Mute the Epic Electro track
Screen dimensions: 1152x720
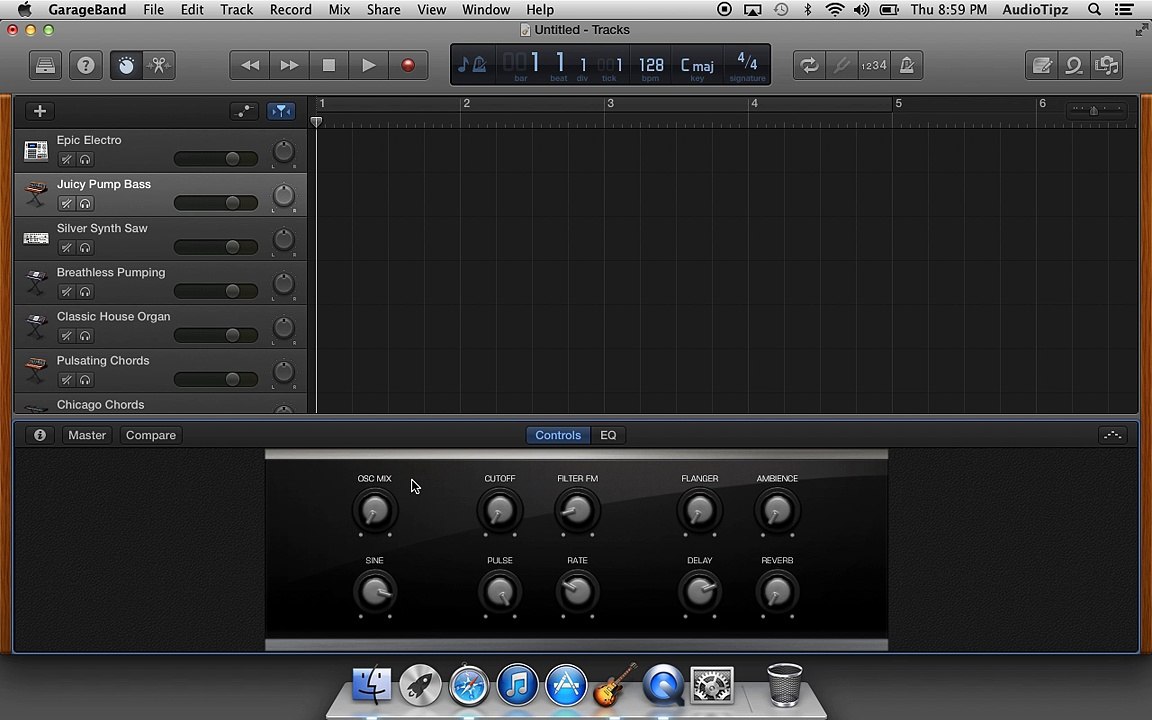click(66, 159)
